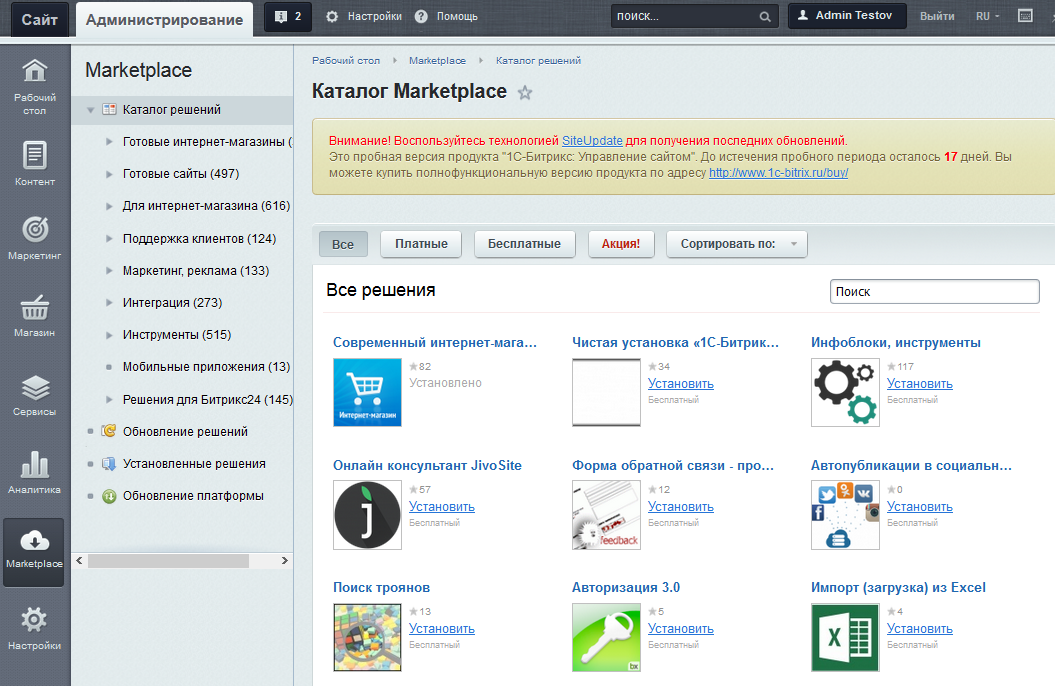Image resolution: width=1055 pixels, height=687 pixels.
Task: Expand the Поддержка клиентов (124) arrow
Action: (x=109, y=239)
